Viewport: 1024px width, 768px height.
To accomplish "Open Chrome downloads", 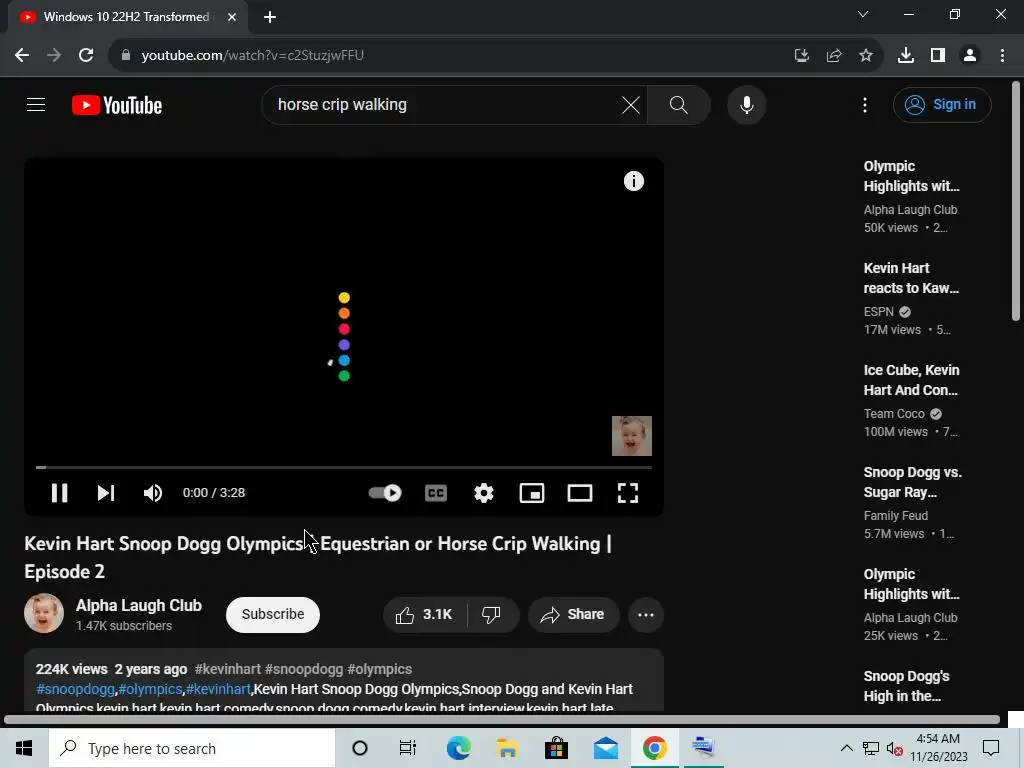I will pos(906,56).
